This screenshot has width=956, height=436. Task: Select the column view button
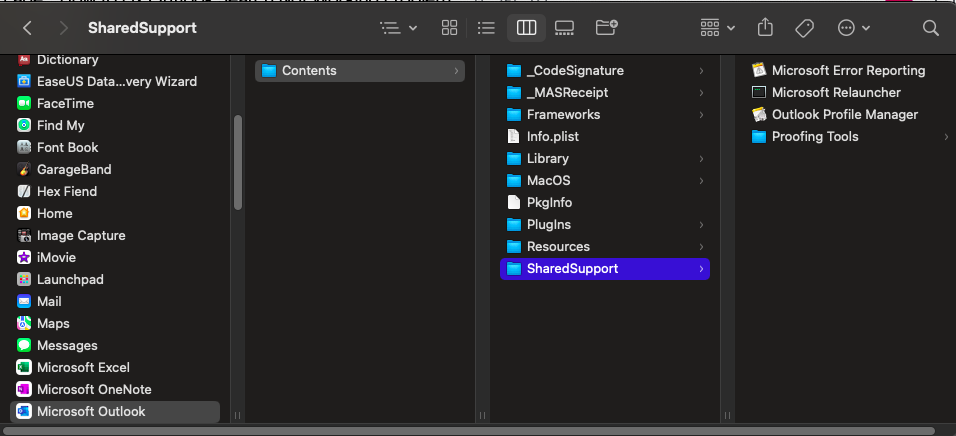pyautogui.click(x=526, y=28)
